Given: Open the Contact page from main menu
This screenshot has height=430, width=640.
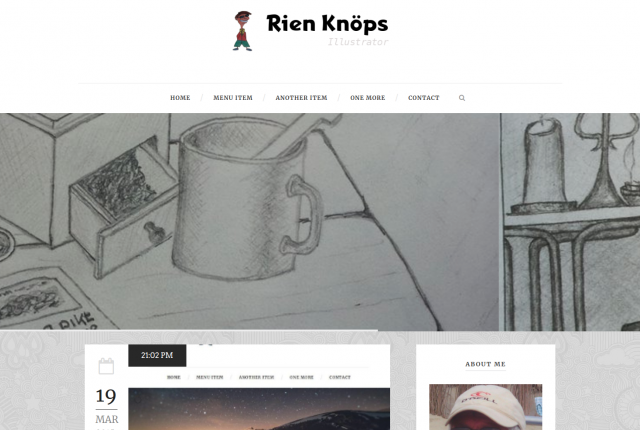Looking at the screenshot, I should 424,98.
